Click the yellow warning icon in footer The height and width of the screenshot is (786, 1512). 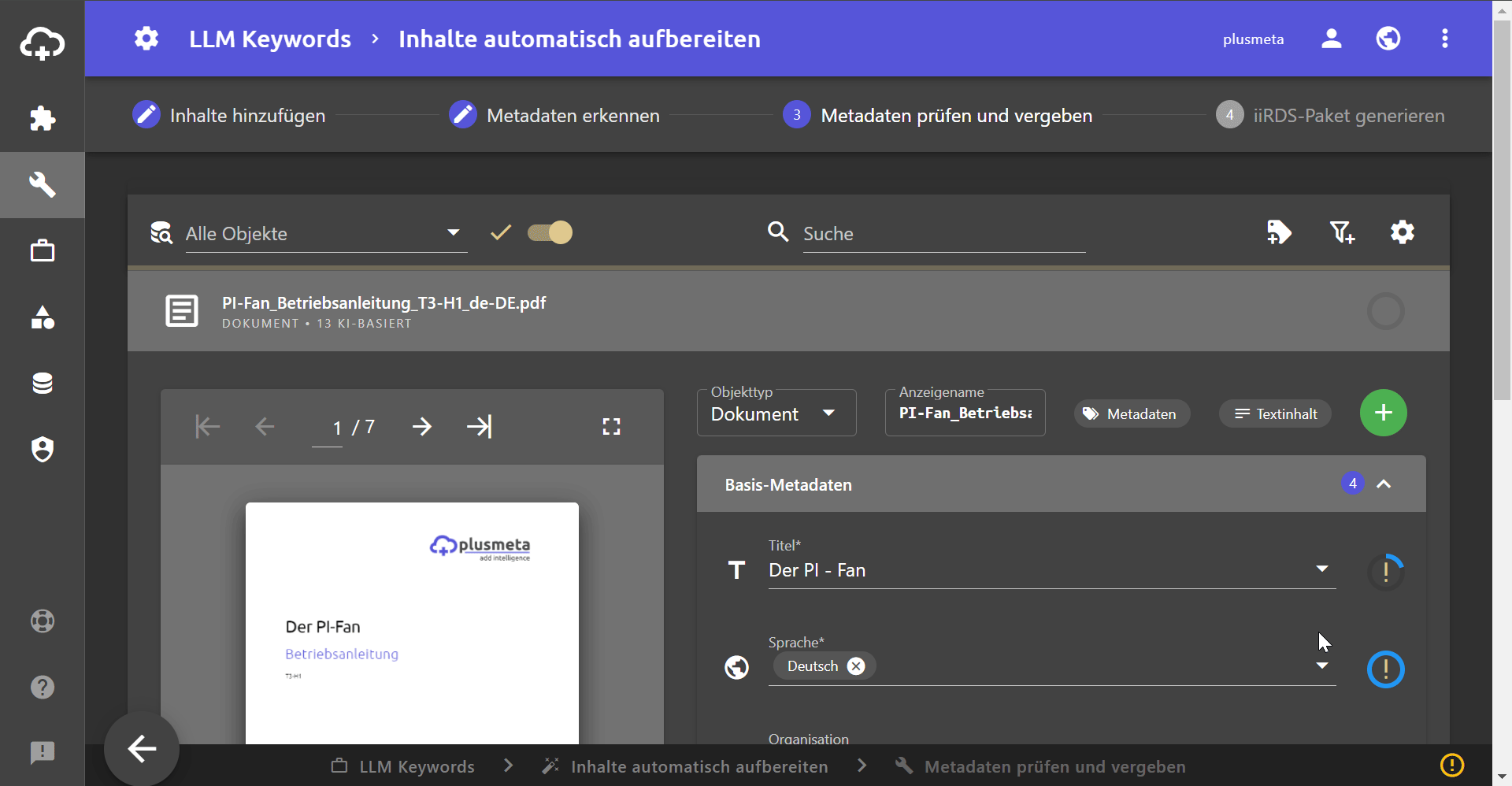click(1452, 766)
